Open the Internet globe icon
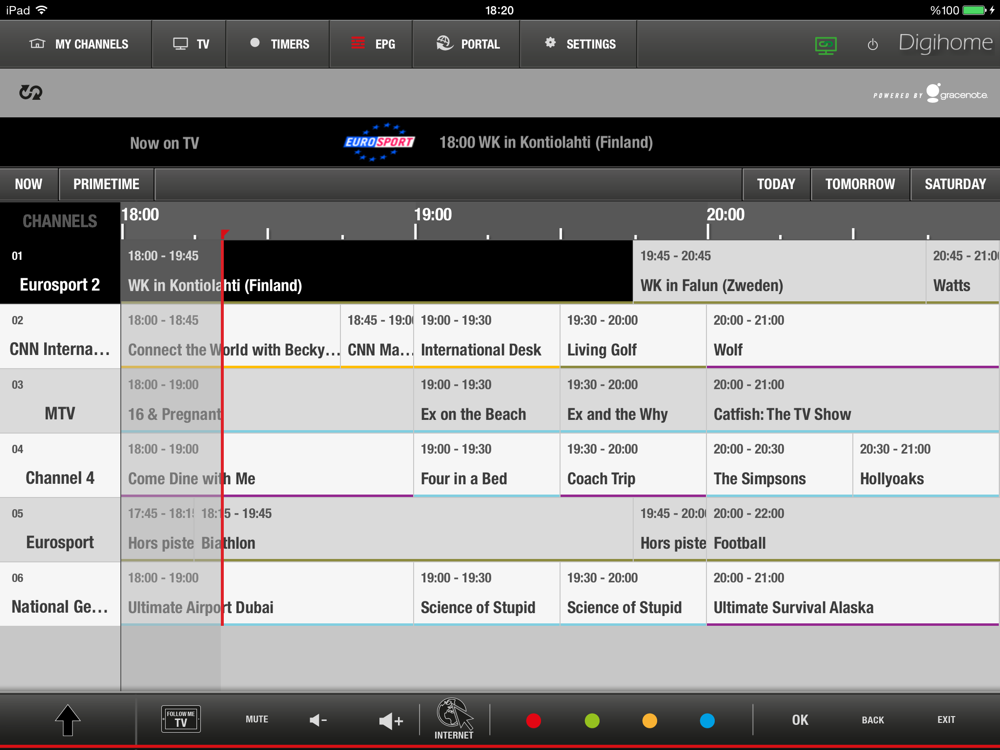The height and width of the screenshot is (750, 1000). [x=454, y=719]
